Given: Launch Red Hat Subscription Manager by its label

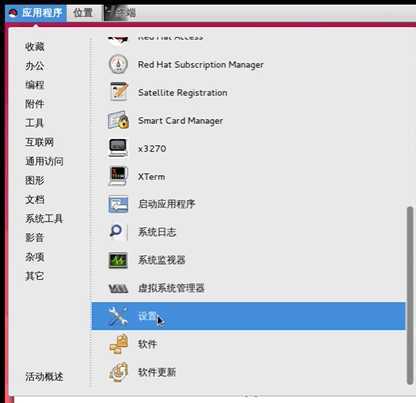Looking at the screenshot, I should point(201,65).
